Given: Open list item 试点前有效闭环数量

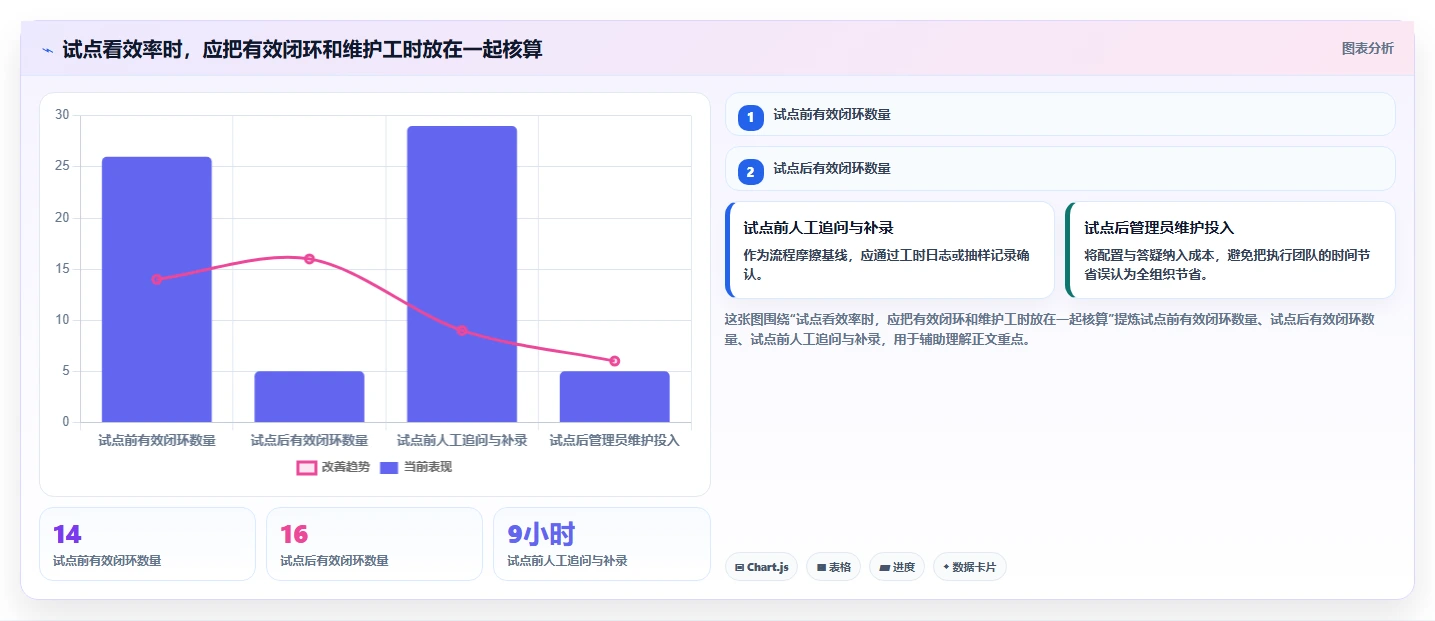Looking at the screenshot, I should tap(1060, 114).
